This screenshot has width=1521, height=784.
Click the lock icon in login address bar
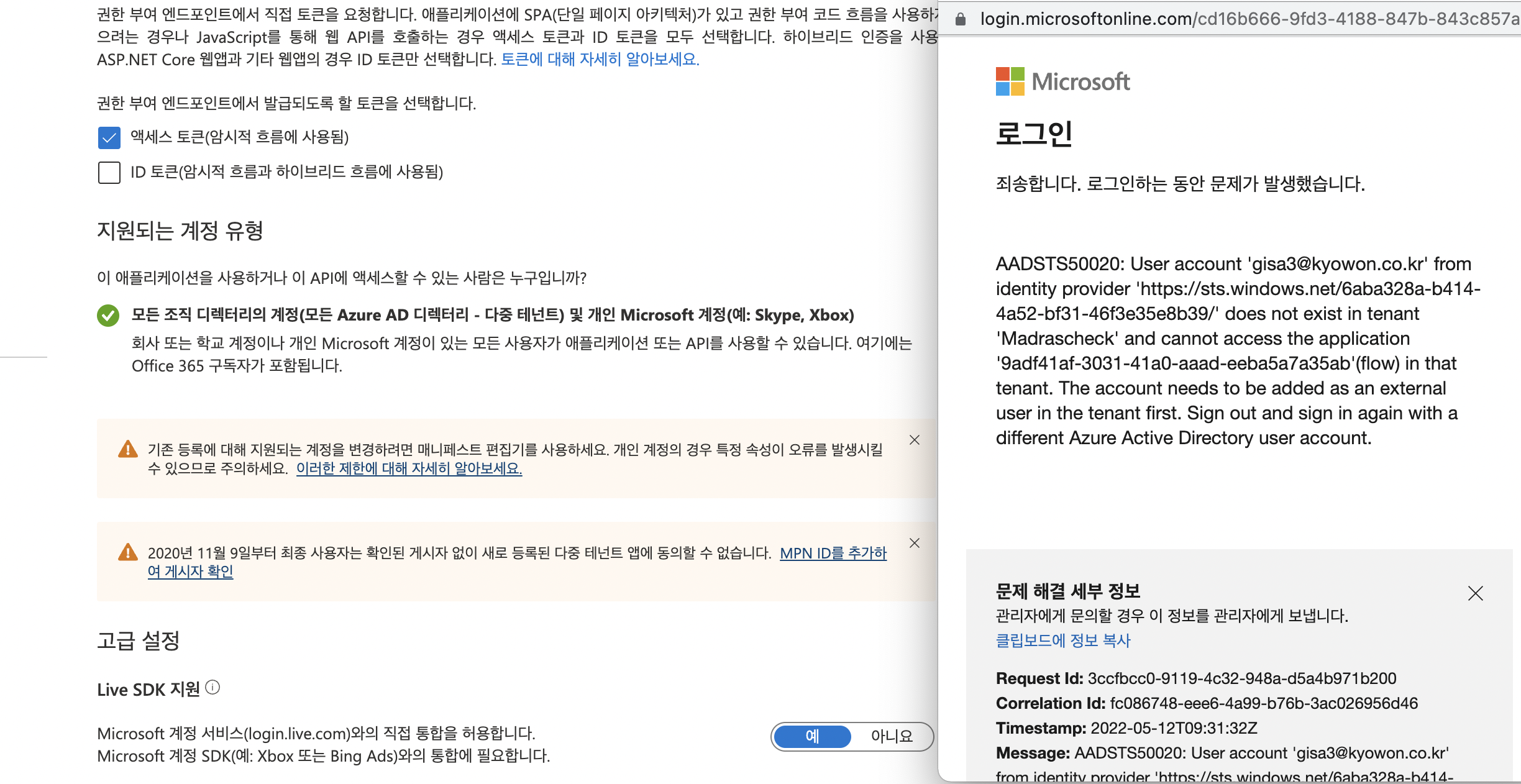tap(961, 19)
